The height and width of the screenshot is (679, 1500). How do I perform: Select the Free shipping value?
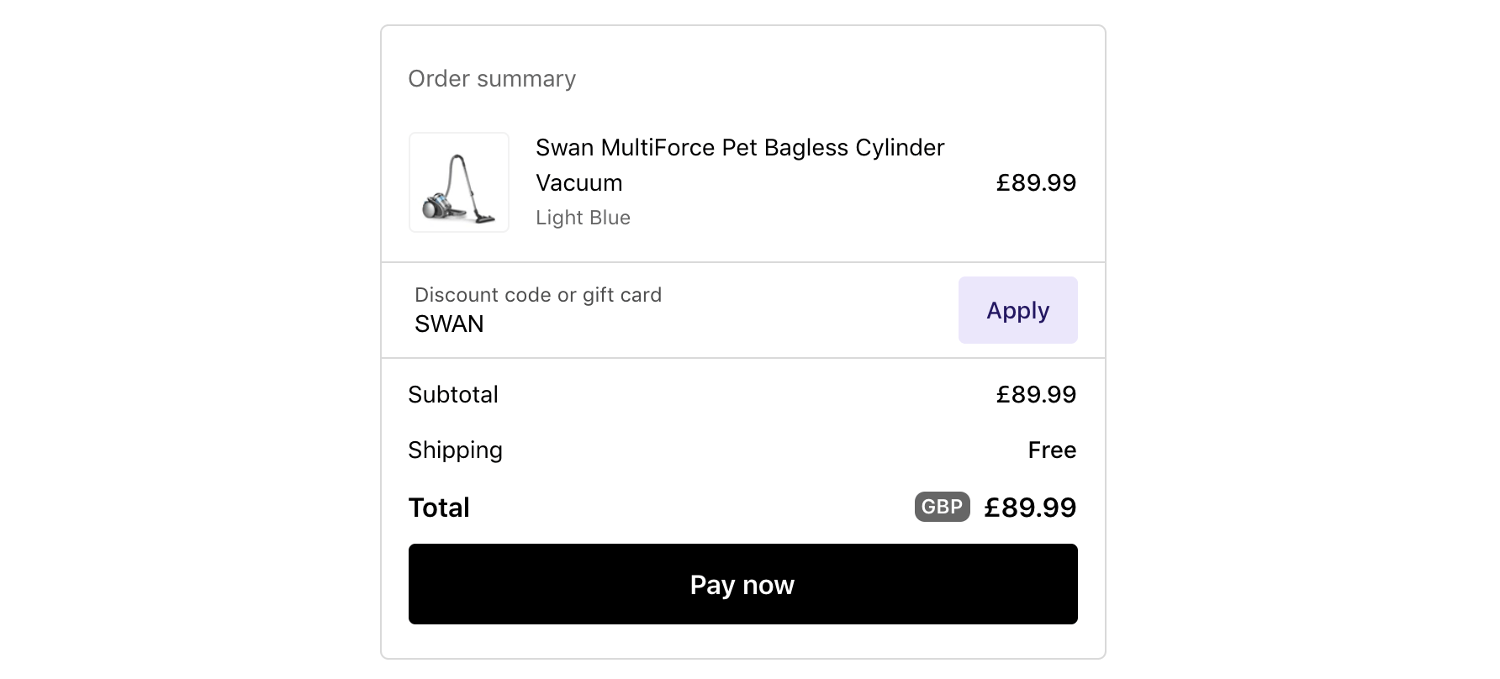(1052, 450)
